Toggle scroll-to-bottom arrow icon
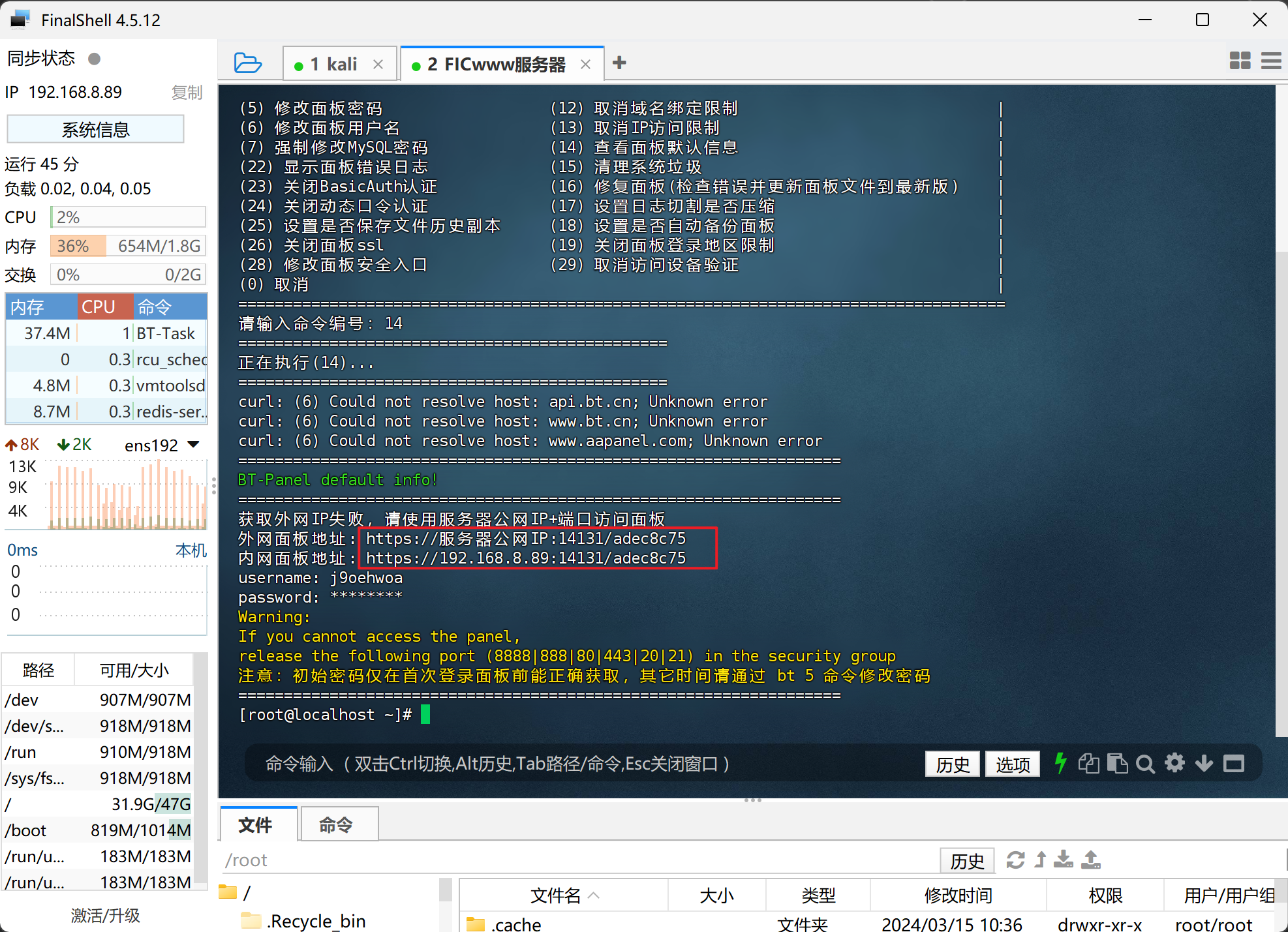The height and width of the screenshot is (932, 1288). [1204, 763]
